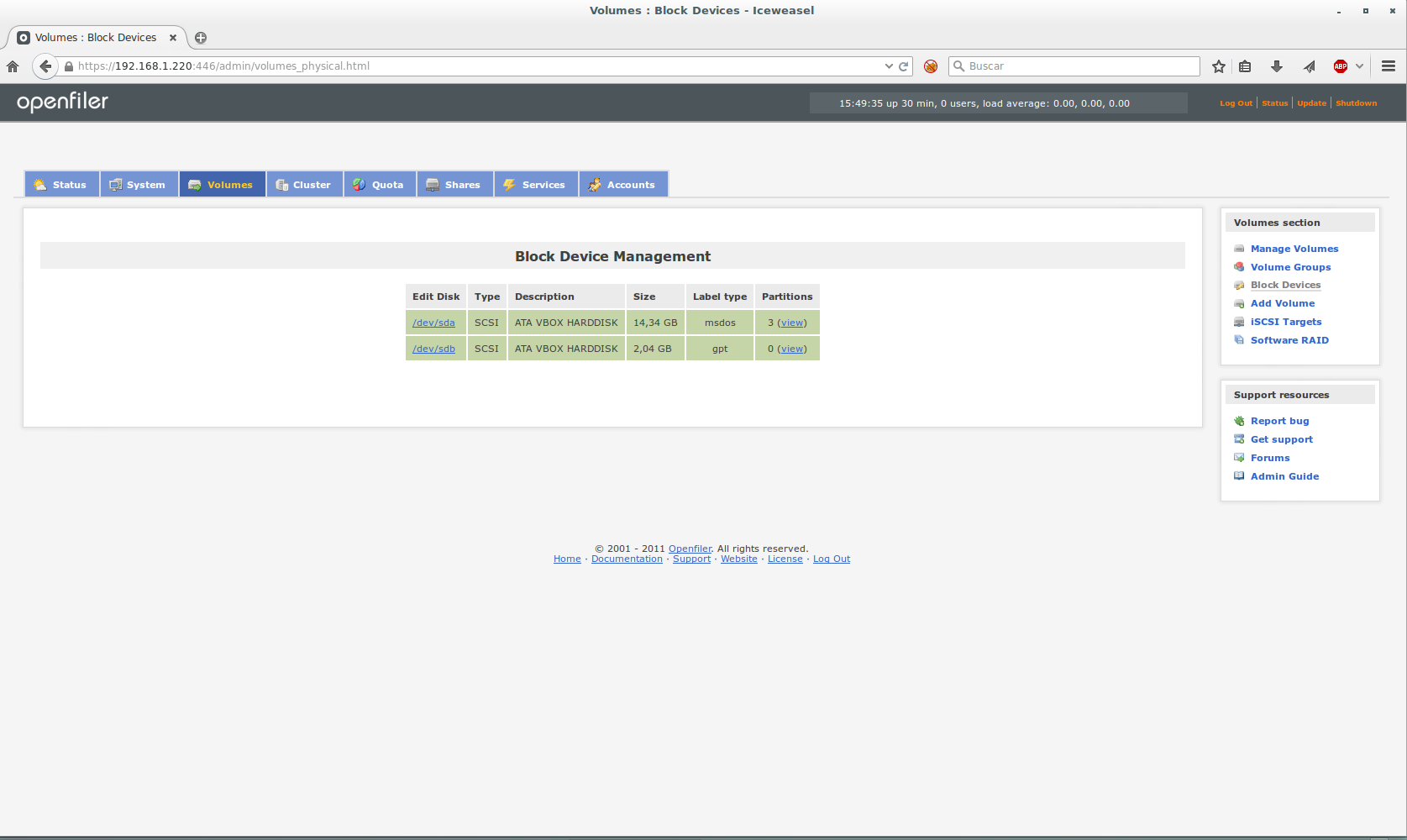Image resolution: width=1407 pixels, height=840 pixels.
Task: Bookmark this page with the star icon
Action: 1219,66
